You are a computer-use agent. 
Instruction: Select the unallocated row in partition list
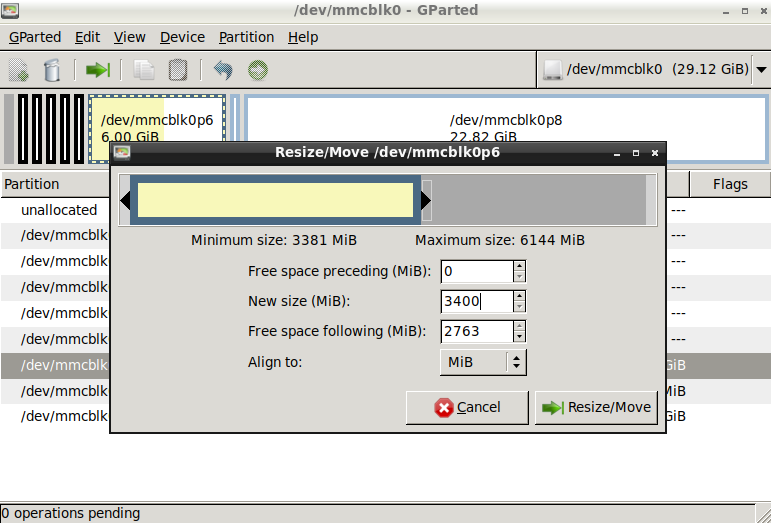pos(55,210)
